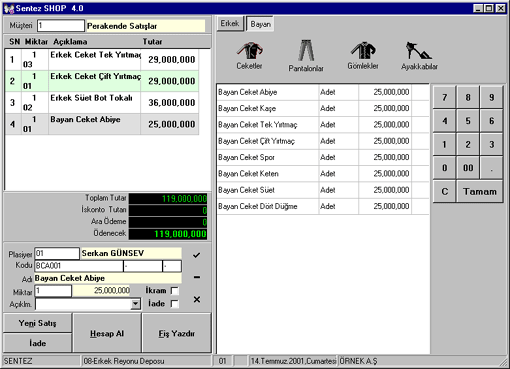Open the Pantalonlar category icon
510x369 pixels.
click(x=306, y=56)
